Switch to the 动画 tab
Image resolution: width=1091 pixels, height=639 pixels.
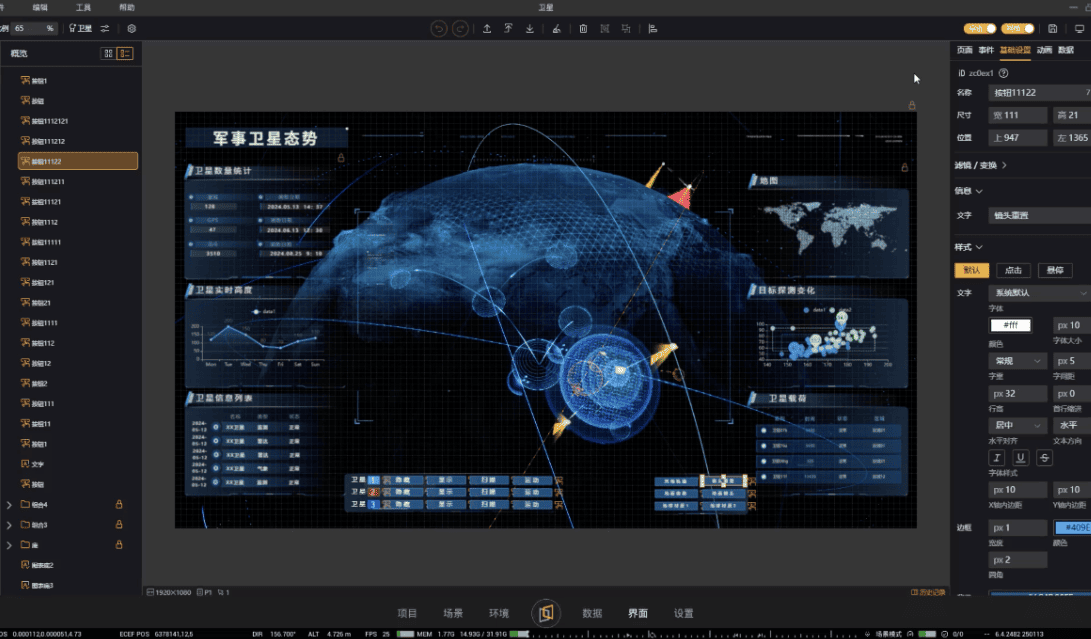coord(1044,49)
